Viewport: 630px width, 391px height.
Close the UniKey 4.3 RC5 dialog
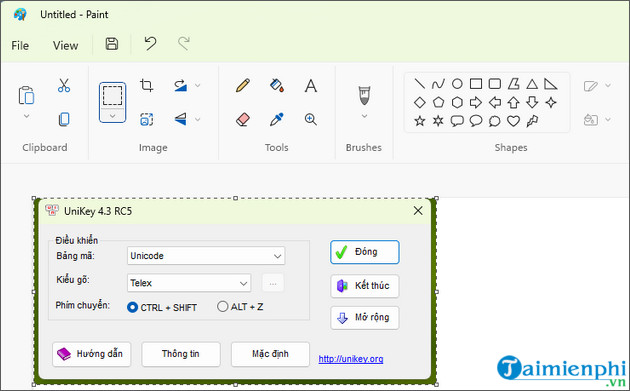418,211
